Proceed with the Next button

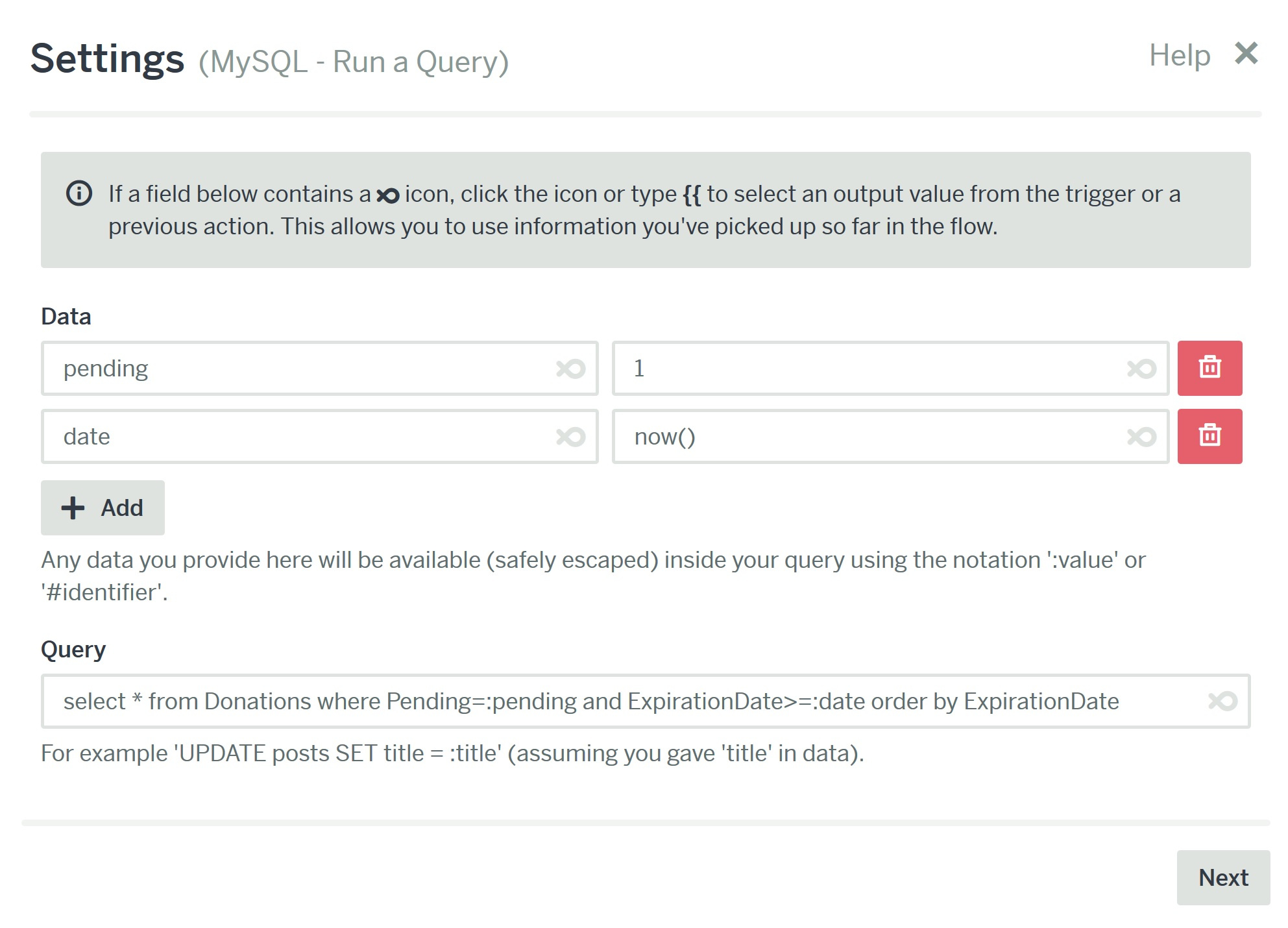tap(1223, 877)
